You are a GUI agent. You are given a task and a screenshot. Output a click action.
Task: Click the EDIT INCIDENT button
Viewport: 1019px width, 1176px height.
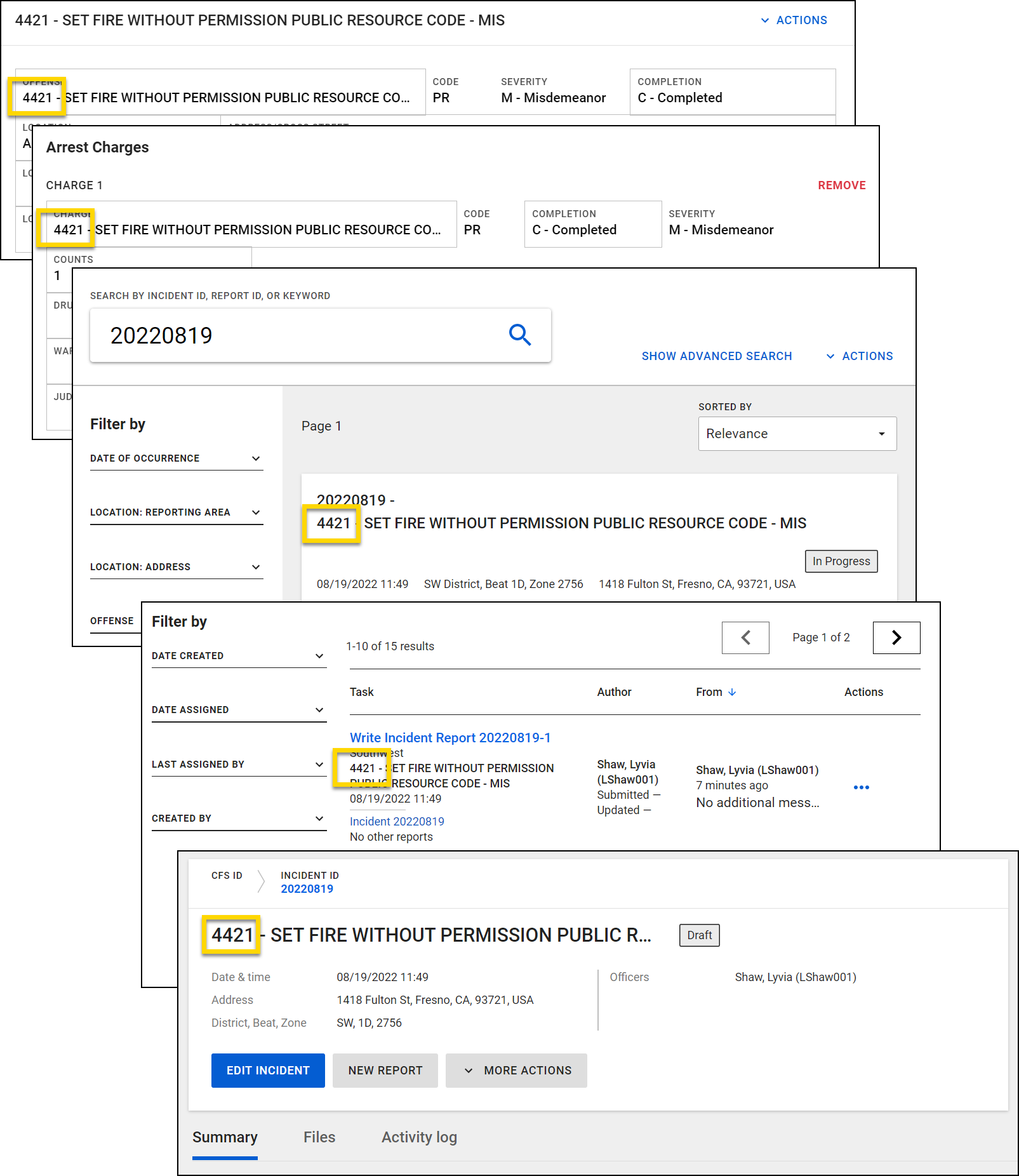pyautogui.click(x=268, y=1071)
